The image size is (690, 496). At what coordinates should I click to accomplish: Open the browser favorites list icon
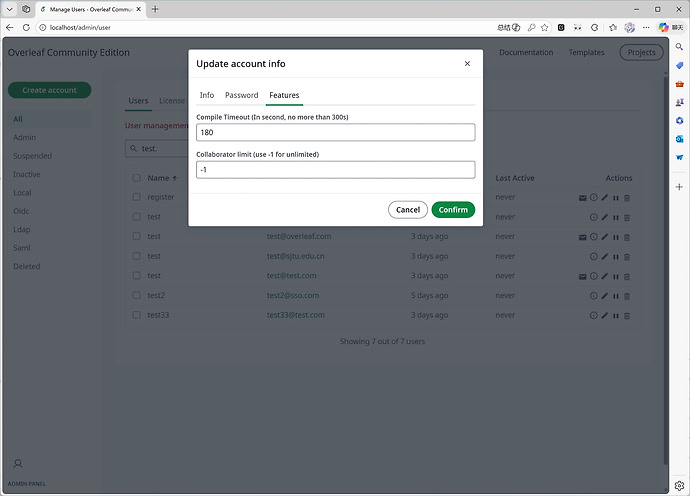tap(613, 27)
